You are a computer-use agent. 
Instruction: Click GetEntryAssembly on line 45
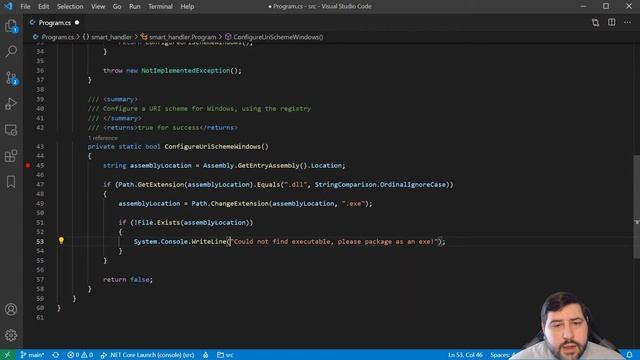click(268, 165)
